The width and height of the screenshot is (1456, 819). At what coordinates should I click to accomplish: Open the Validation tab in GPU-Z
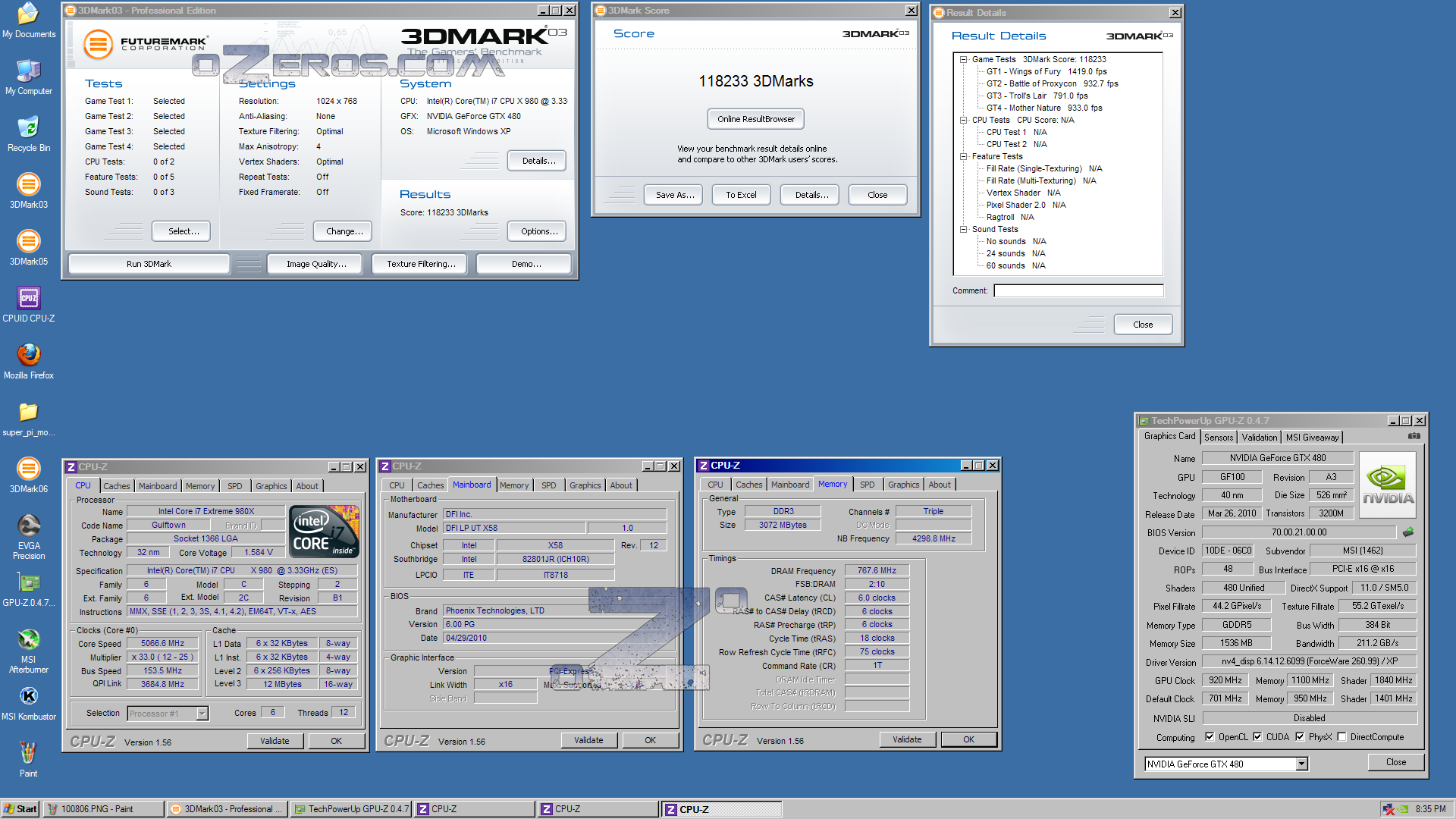(1259, 438)
